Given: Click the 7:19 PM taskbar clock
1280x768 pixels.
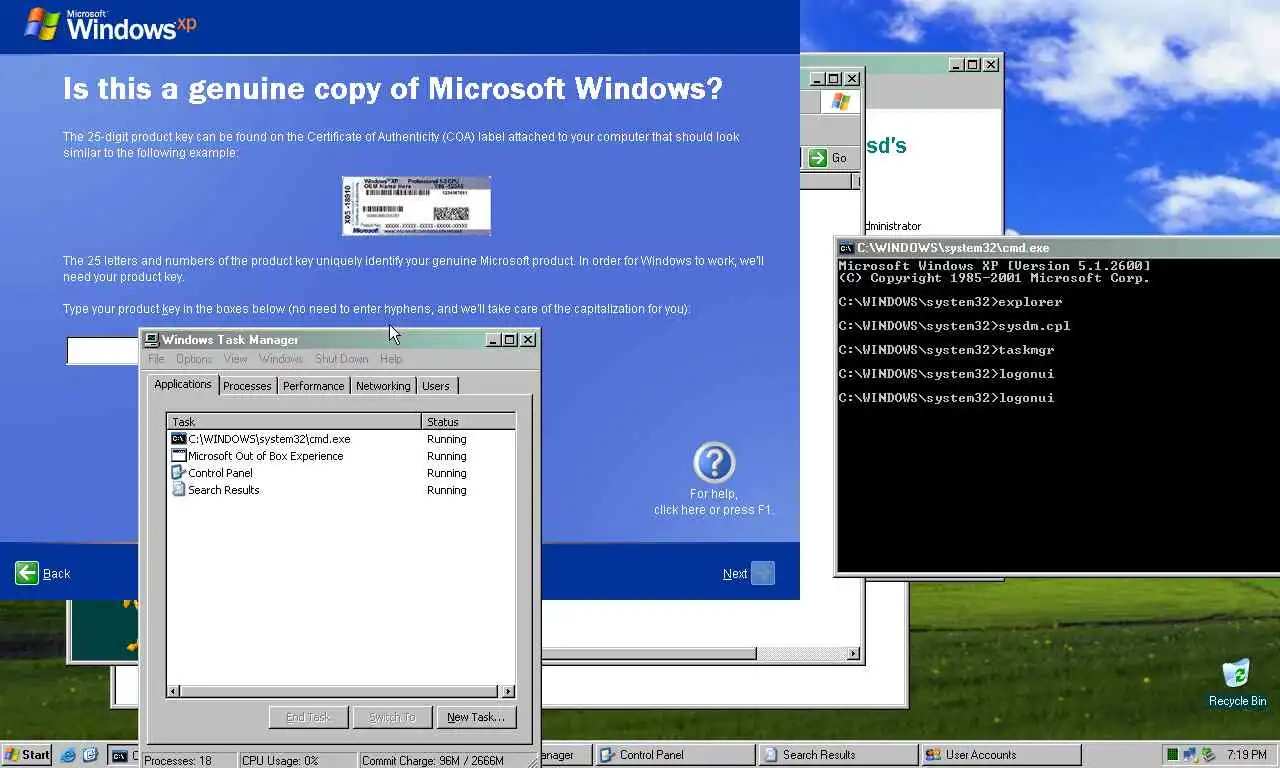Looking at the screenshot, I should (x=1246, y=755).
